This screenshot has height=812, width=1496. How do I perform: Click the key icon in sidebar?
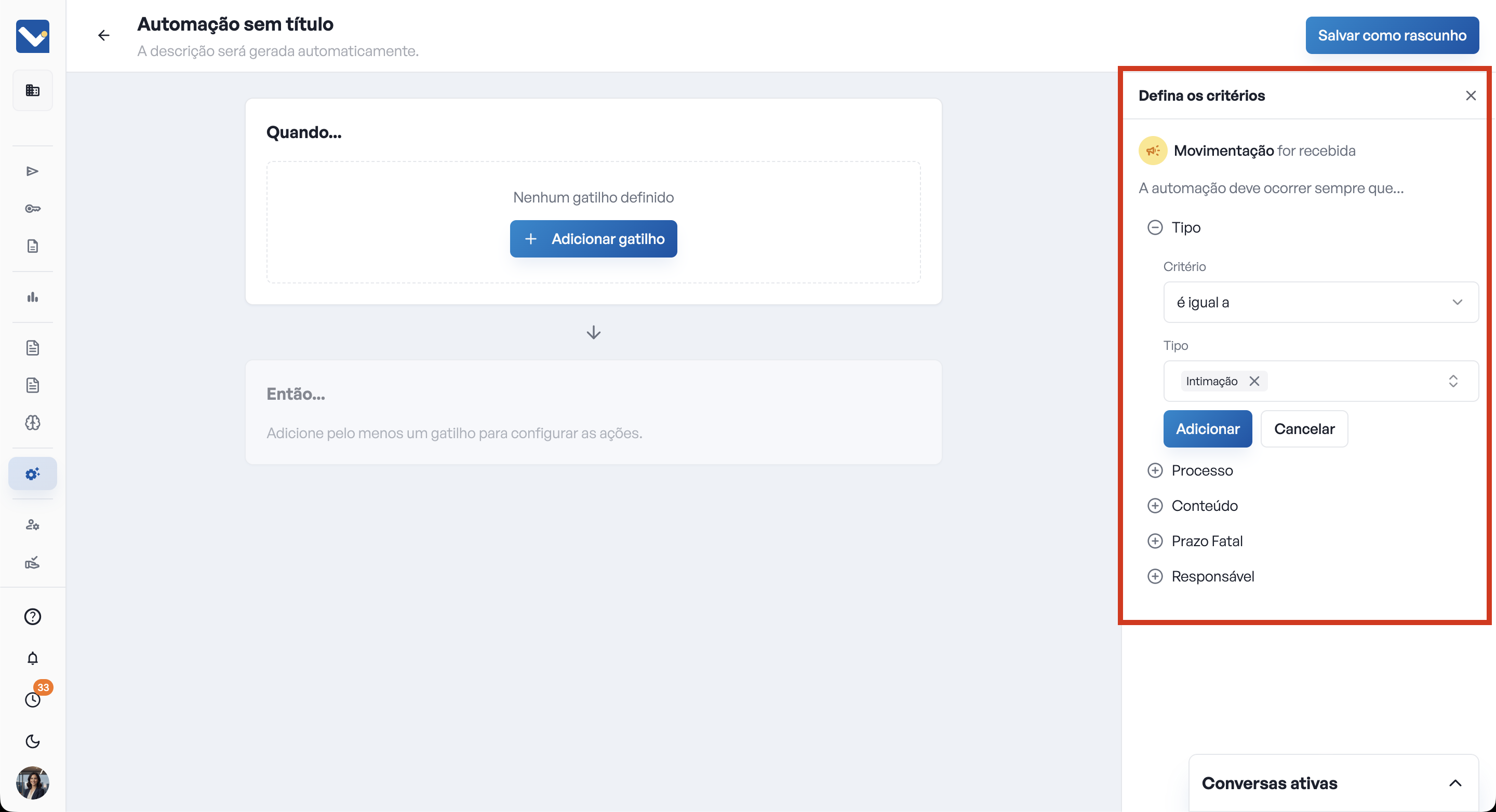(33, 208)
